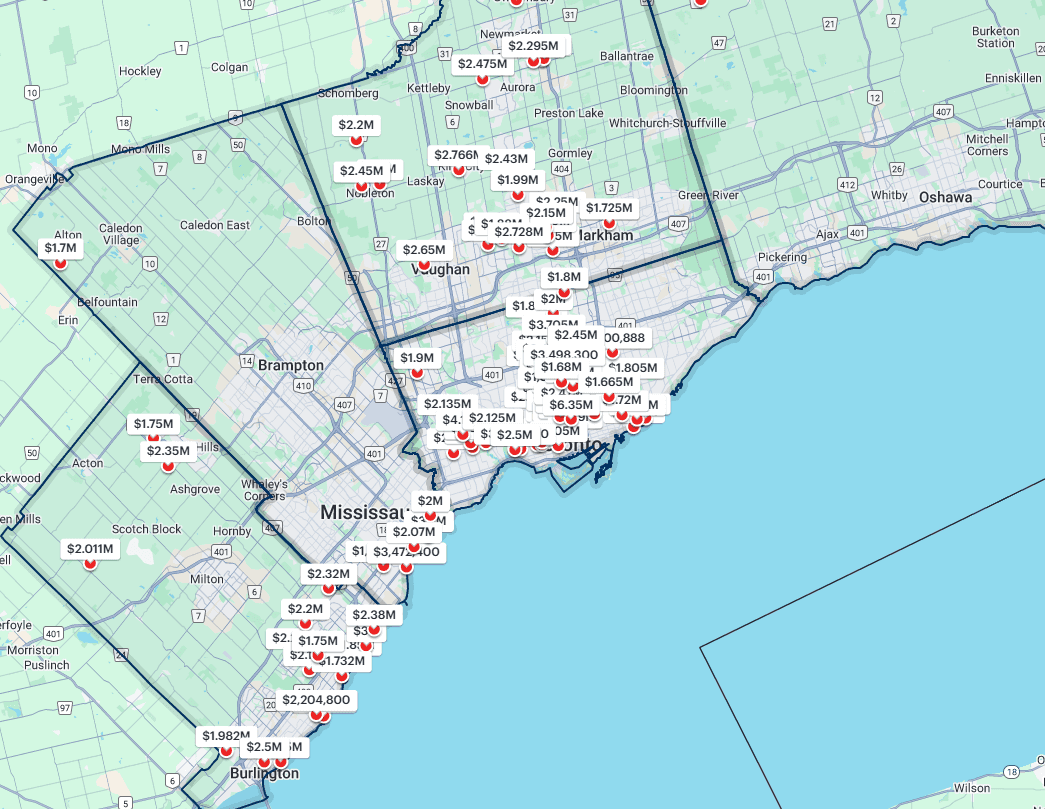The image size is (1045, 809).
Task: Click the $1.99M price label
Action: (x=518, y=180)
